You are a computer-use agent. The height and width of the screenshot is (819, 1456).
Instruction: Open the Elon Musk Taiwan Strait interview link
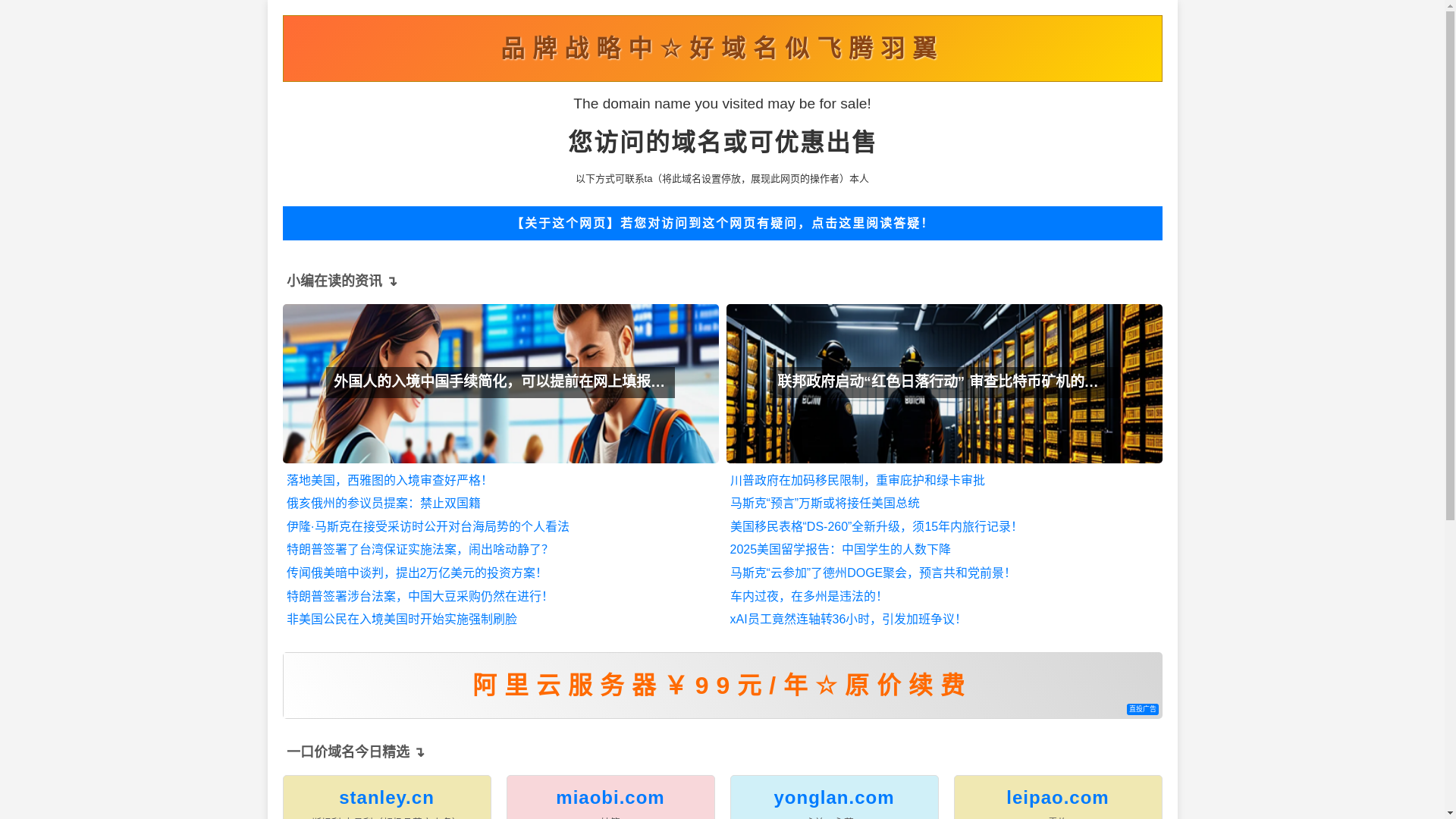point(427,526)
